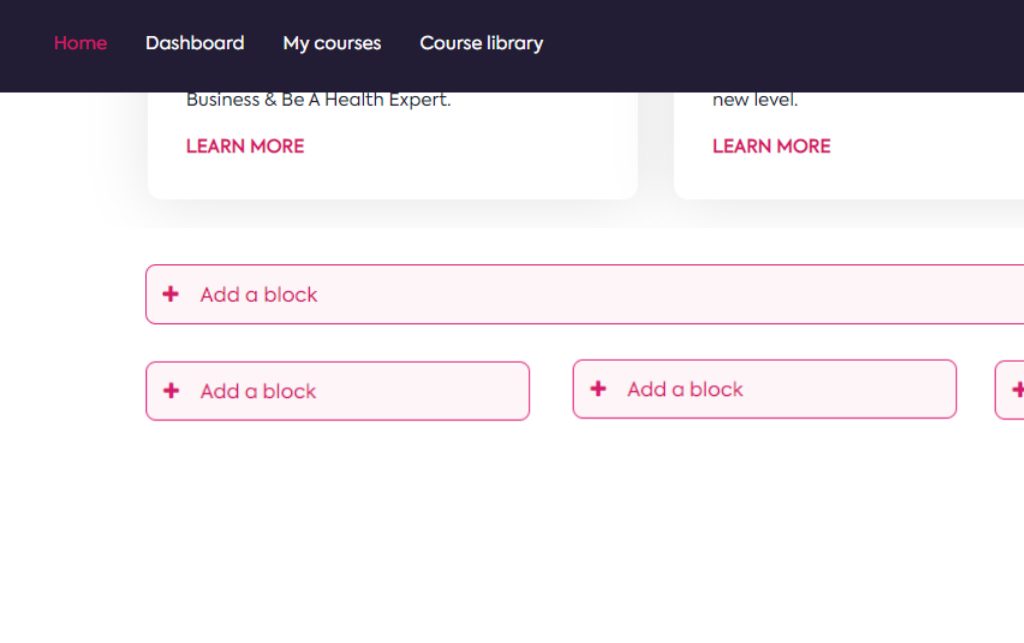Click the plus icon in the lower-left Add a block box
The width and height of the screenshot is (1024, 643).
[171, 390]
